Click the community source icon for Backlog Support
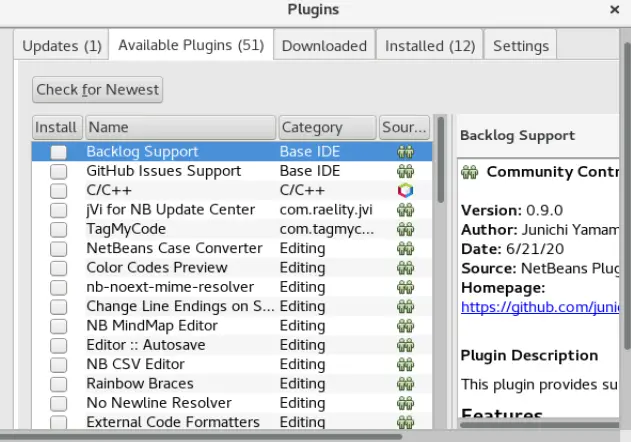The height and width of the screenshot is (442, 631). [x=405, y=152]
